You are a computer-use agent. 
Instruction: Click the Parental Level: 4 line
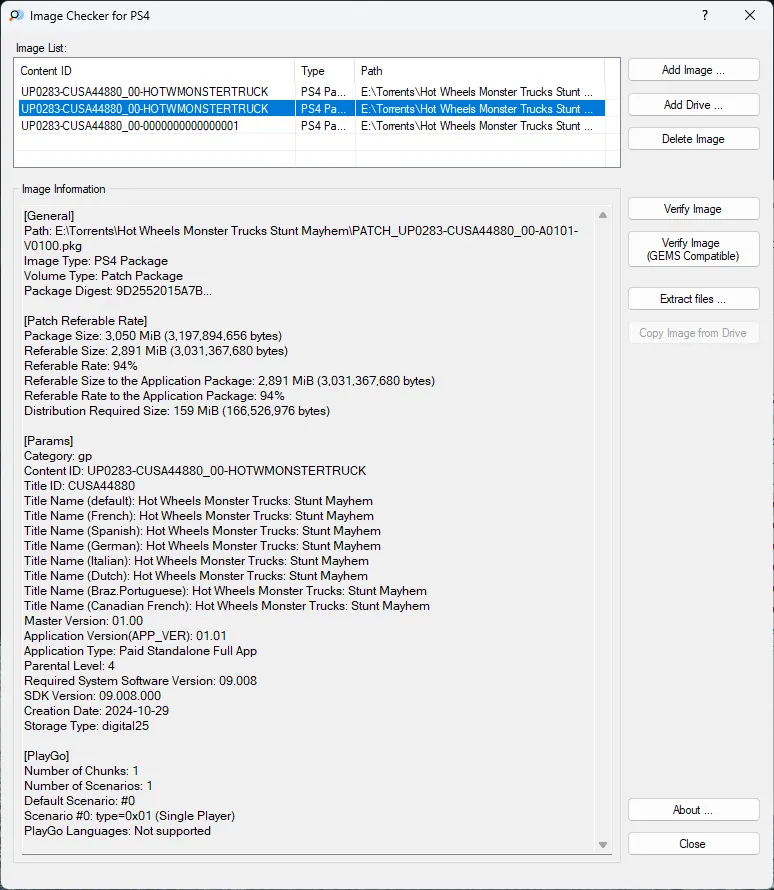tap(69, 666)
